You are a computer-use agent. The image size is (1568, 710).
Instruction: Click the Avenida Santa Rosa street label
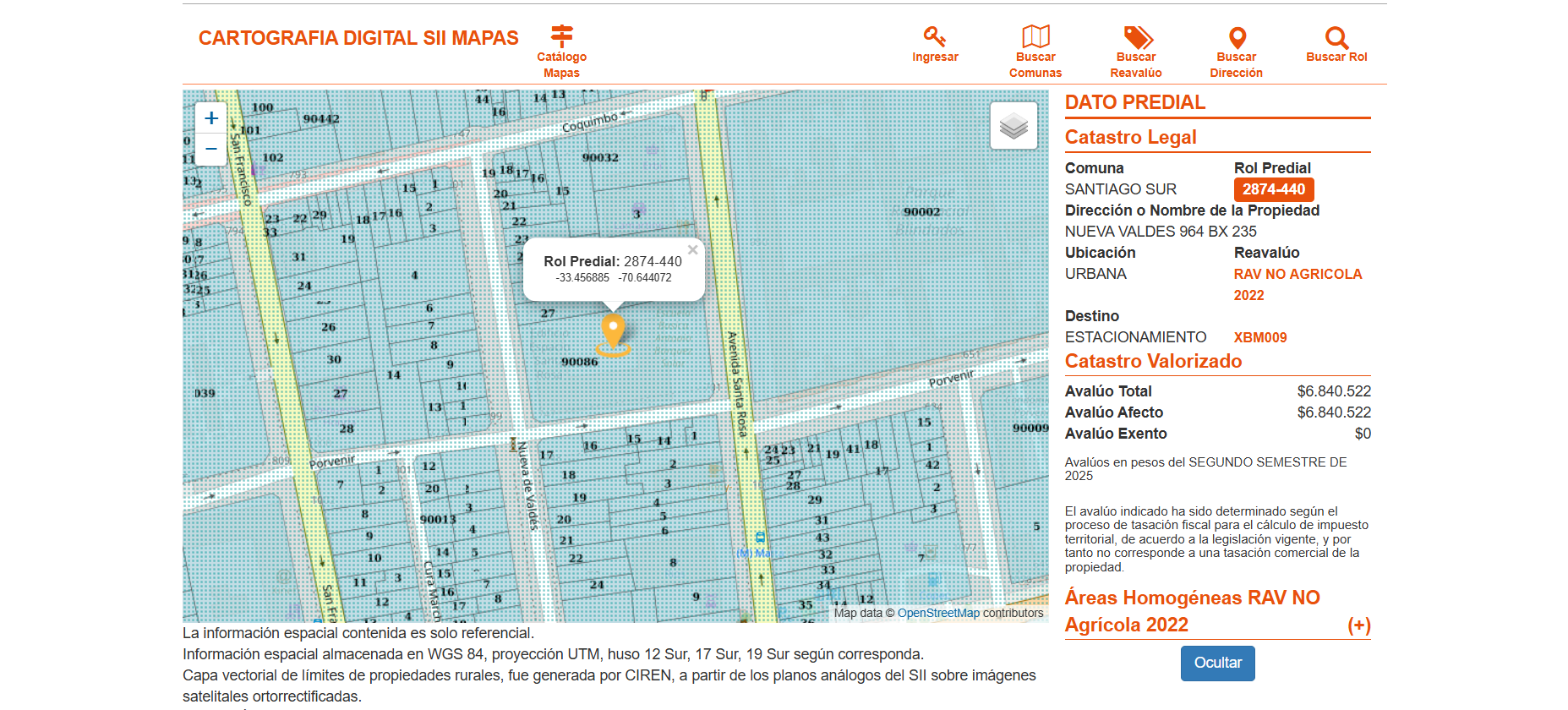pyautogui.click(x=737, y=384)
